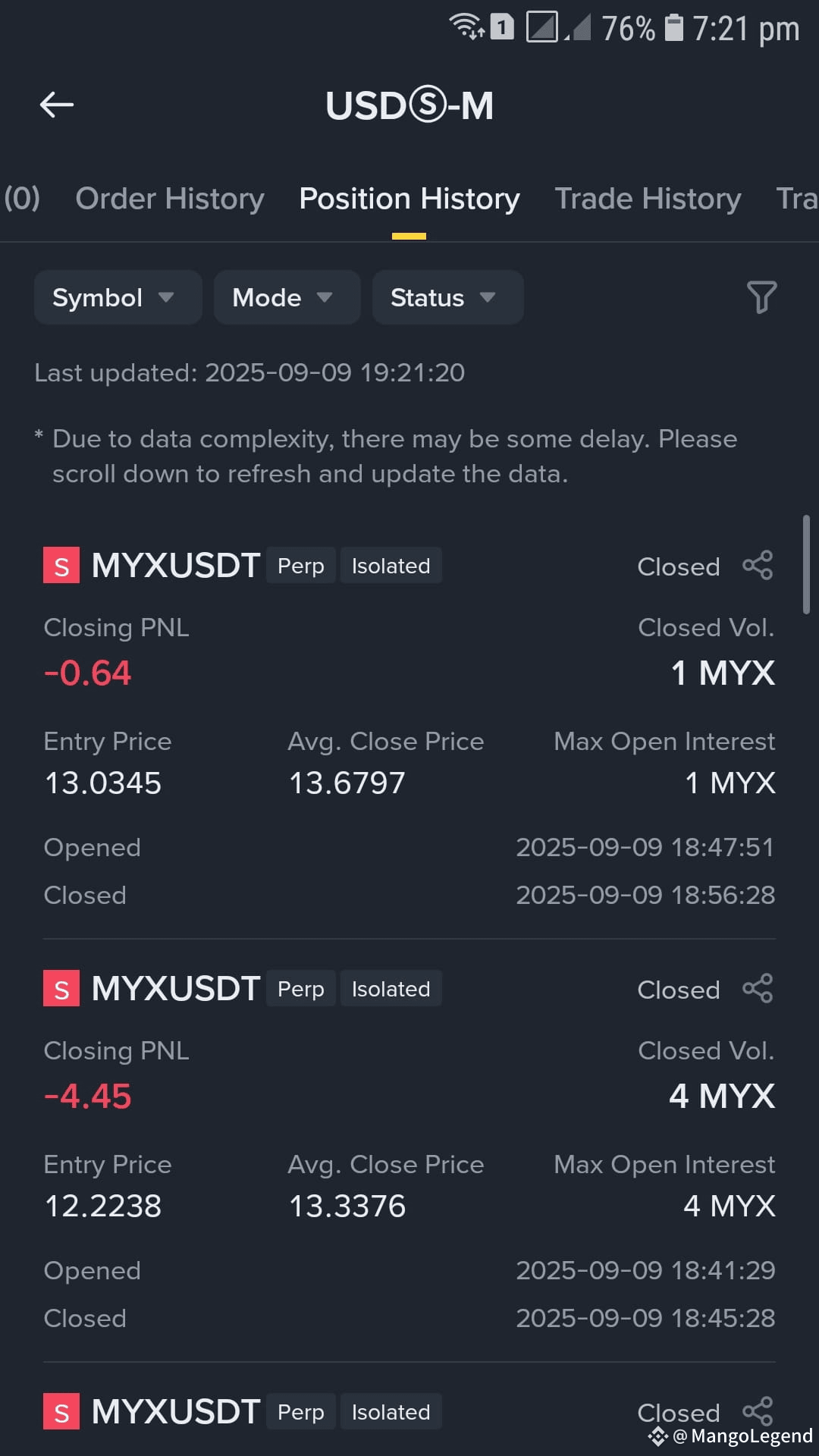Tap the red S badge of second position
This screenshot has height=1456, width=819.
pyautogui.click(x=61, y=989)
